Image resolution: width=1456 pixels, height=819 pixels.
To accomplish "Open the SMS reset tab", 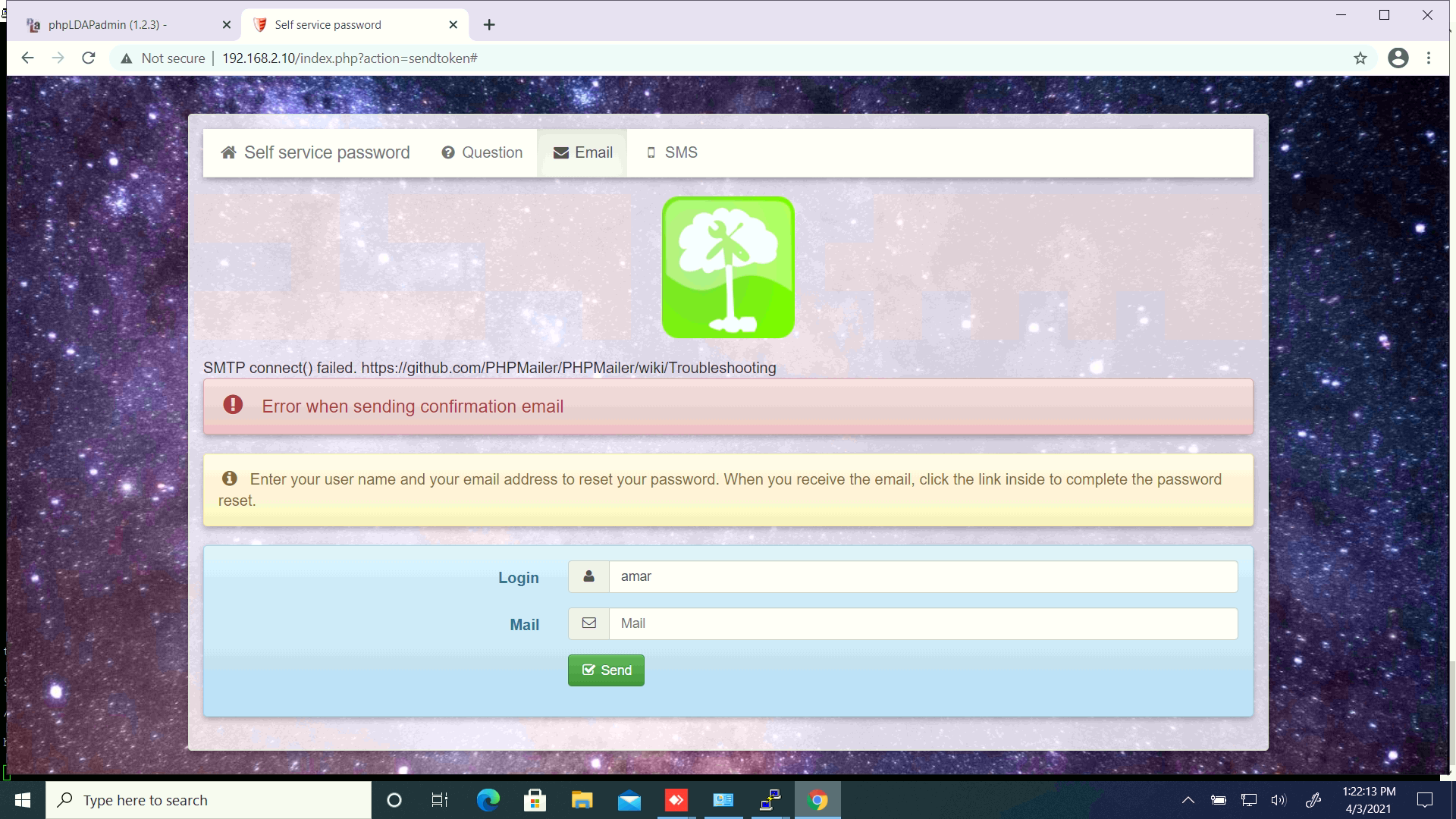I will click(672, 152).
